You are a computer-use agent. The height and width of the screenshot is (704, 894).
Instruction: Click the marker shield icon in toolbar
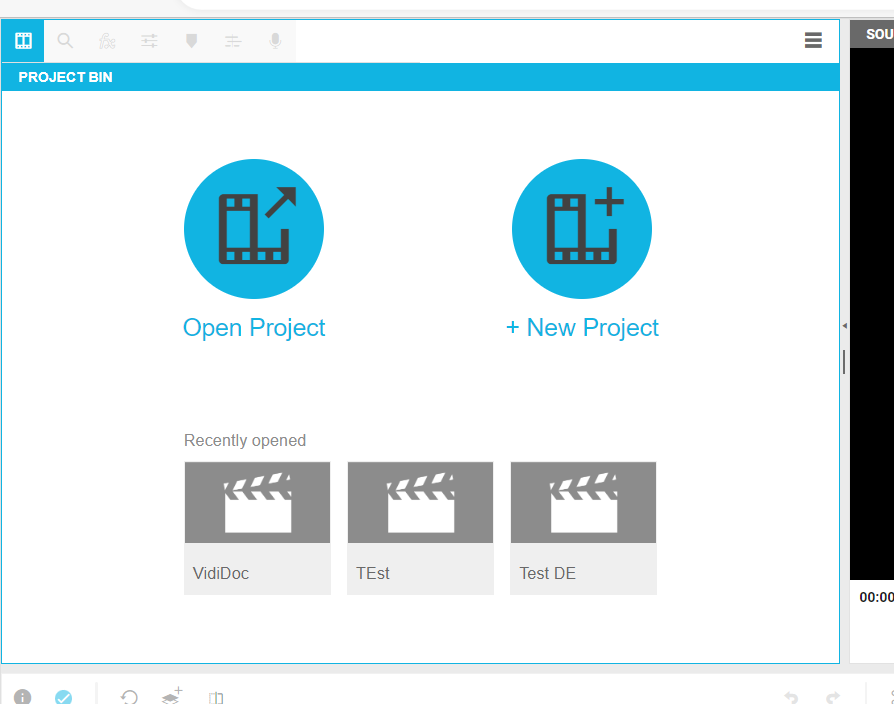pyautogui.click(x=191, y=41)
